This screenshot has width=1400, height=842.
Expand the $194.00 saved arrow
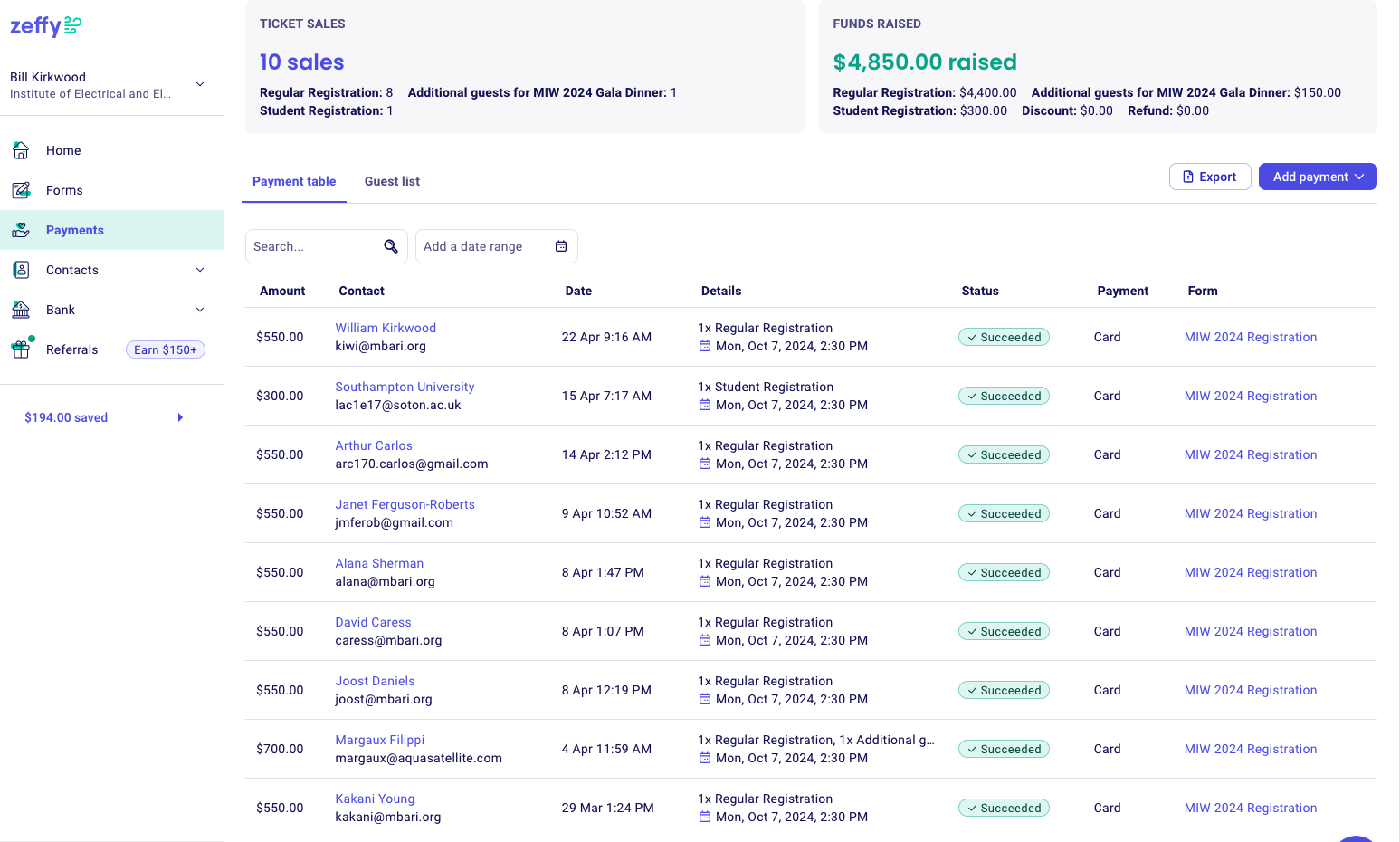pos(180,417)
